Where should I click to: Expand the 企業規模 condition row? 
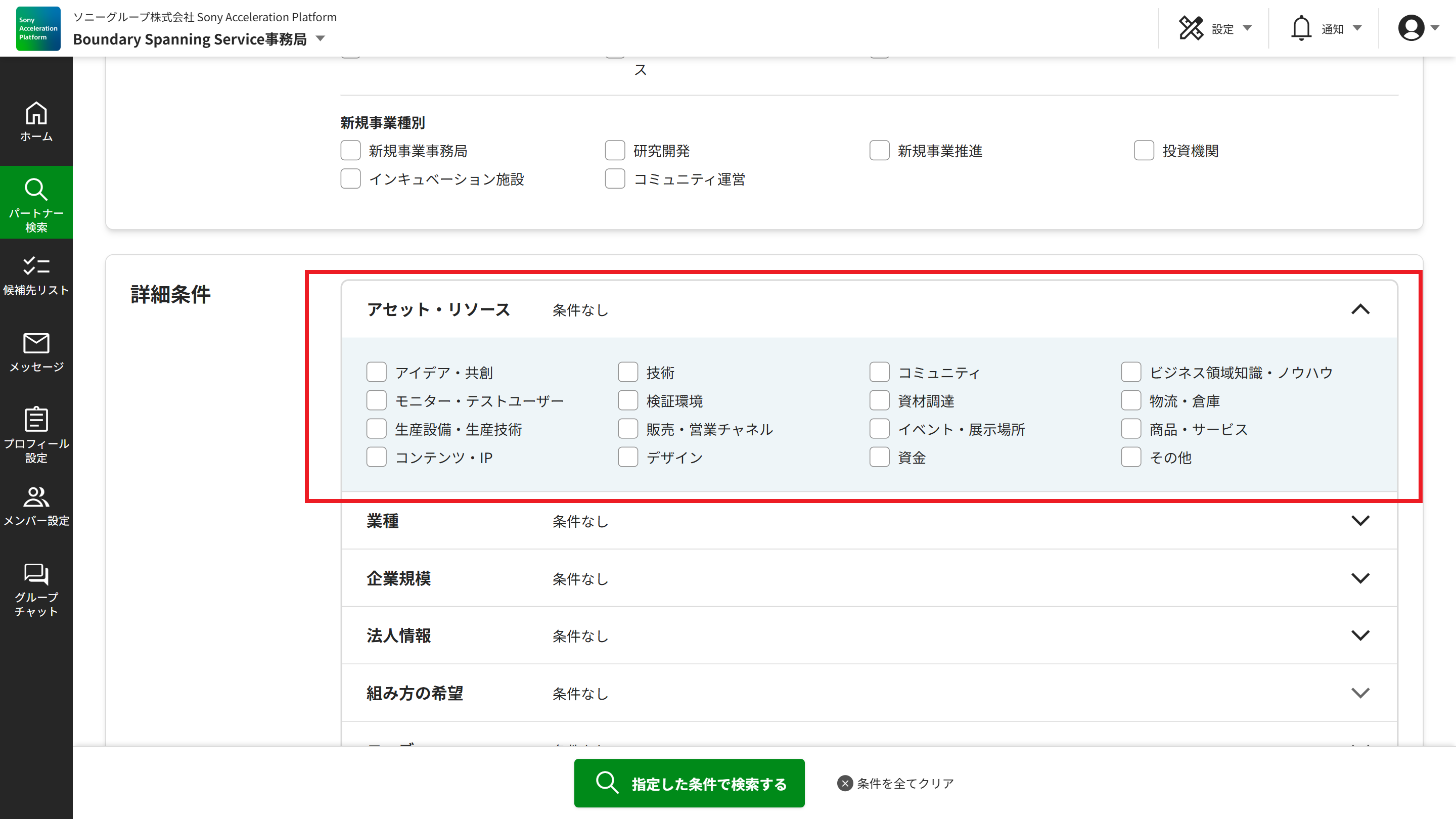(x=1360, y=578)
